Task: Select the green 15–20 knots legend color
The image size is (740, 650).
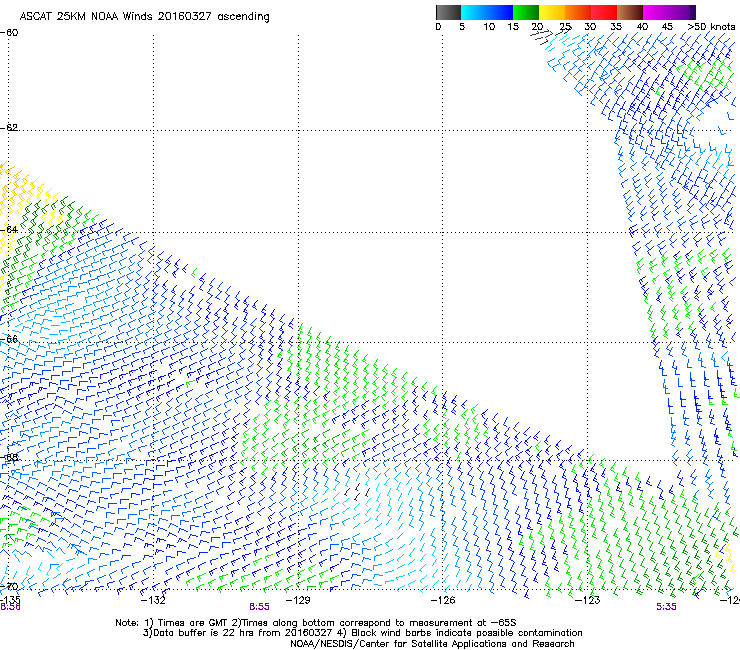Action: click(x=526, y=12)
